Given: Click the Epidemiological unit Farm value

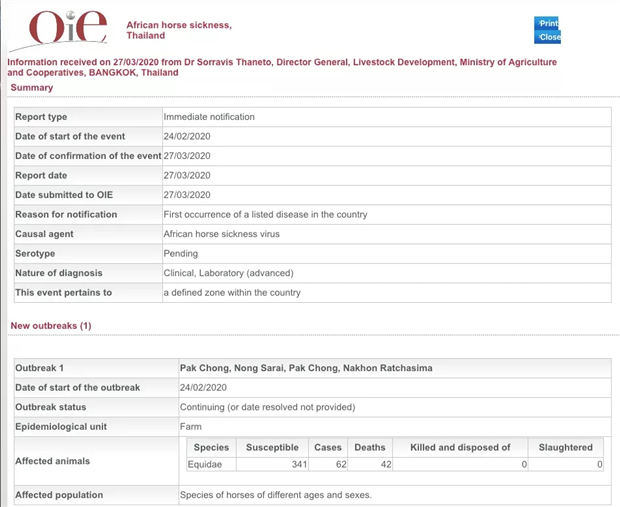Looking at the screenshot, I should (190, 427).
